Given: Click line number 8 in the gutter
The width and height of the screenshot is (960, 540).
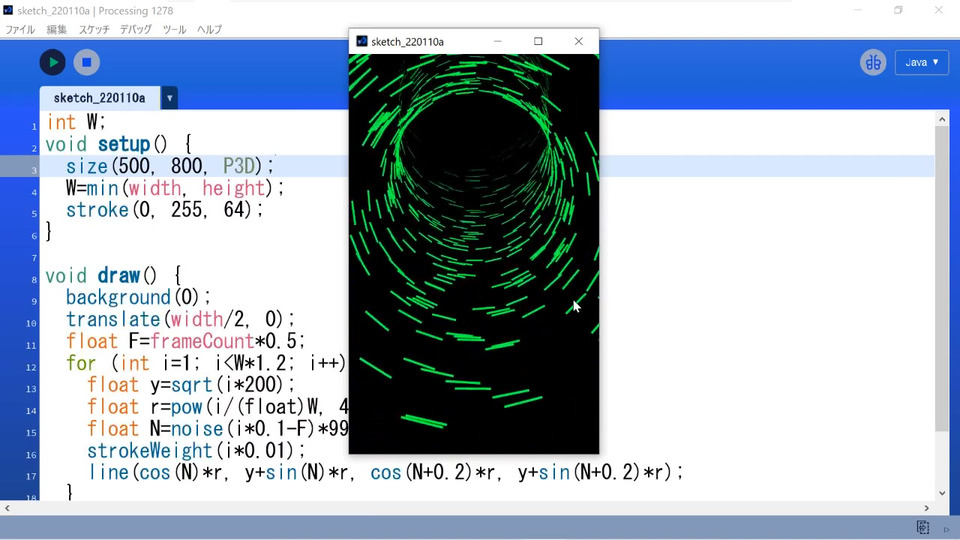Looking at the screenshot, I should 34,280.
